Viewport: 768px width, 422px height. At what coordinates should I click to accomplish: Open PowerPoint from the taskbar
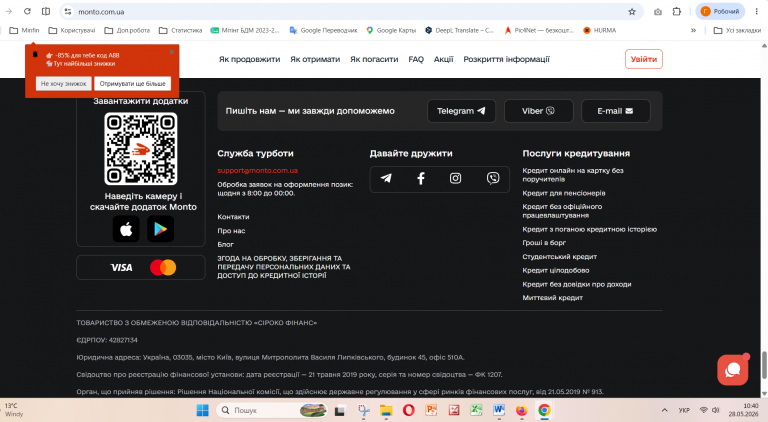point(431,410)
